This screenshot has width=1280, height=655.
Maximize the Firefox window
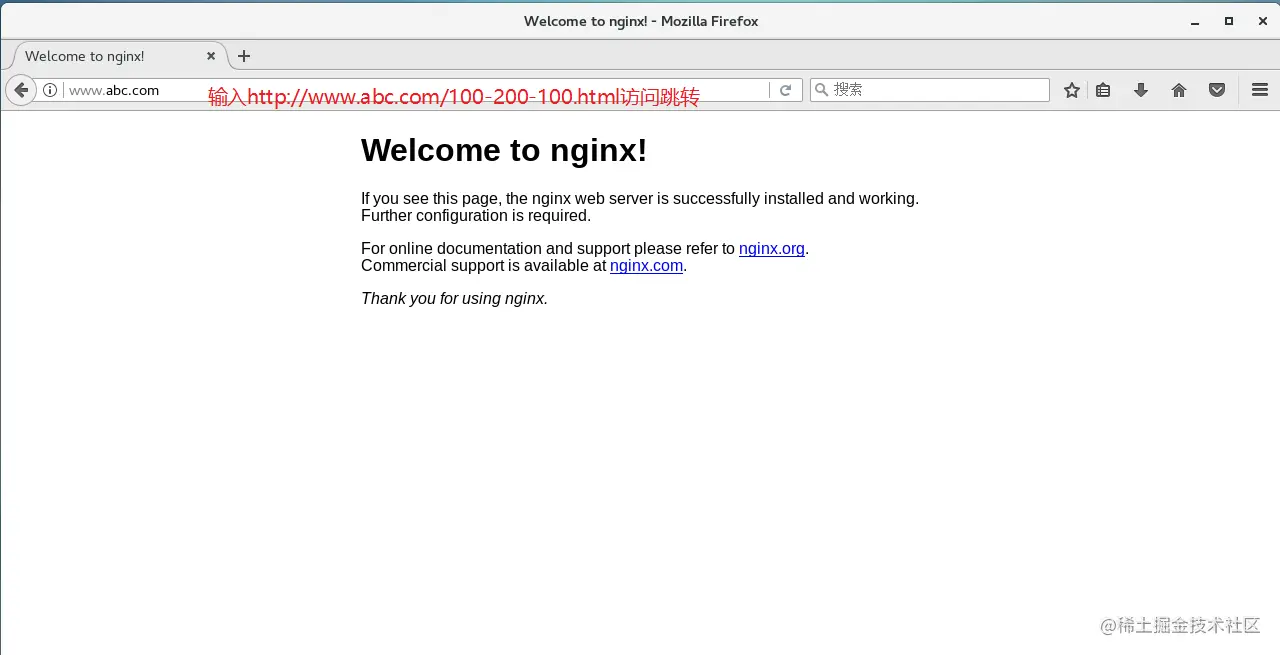(x=1229, y=21)
